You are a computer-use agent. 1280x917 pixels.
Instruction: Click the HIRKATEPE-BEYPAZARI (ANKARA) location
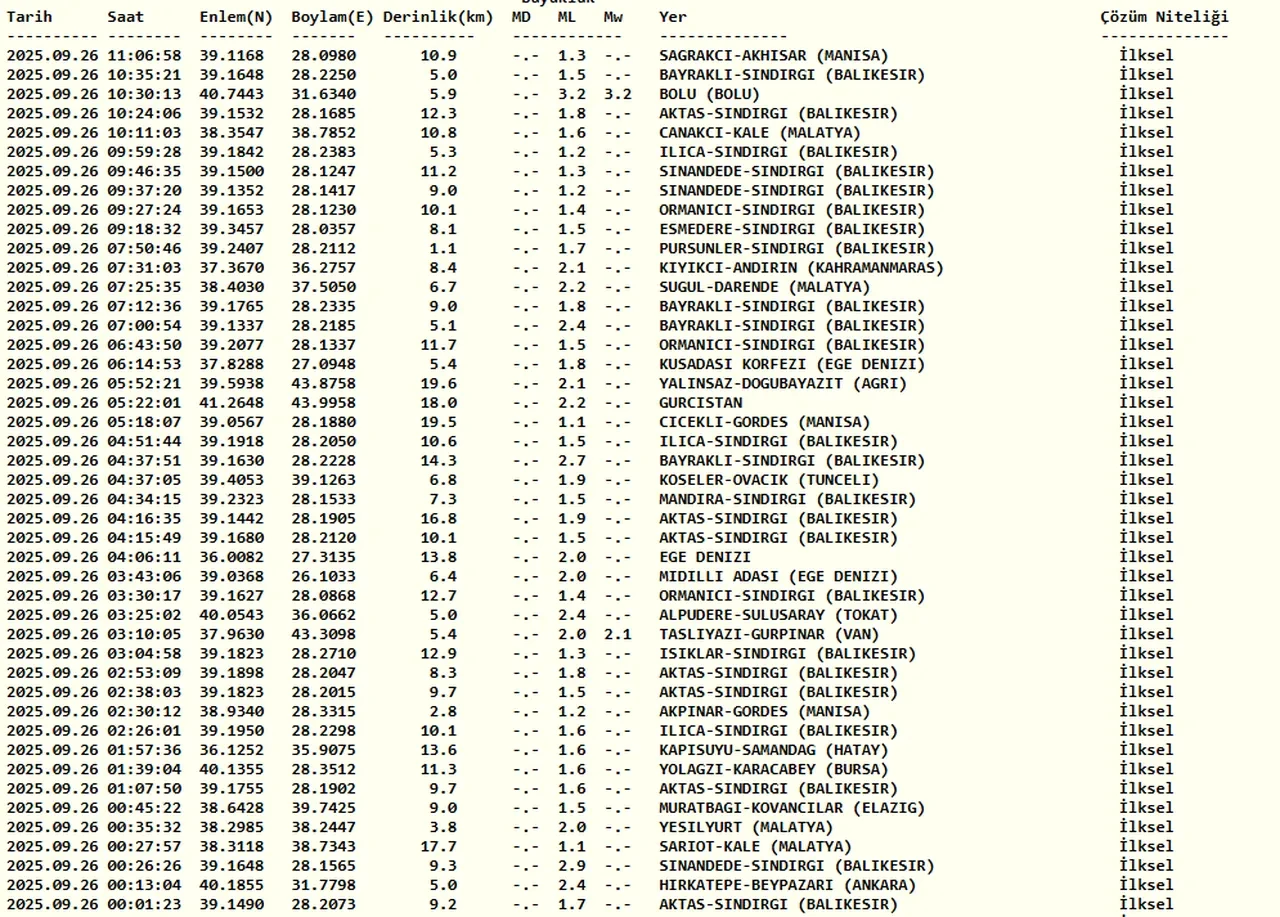pyautogui.click(x=787, y=886)
